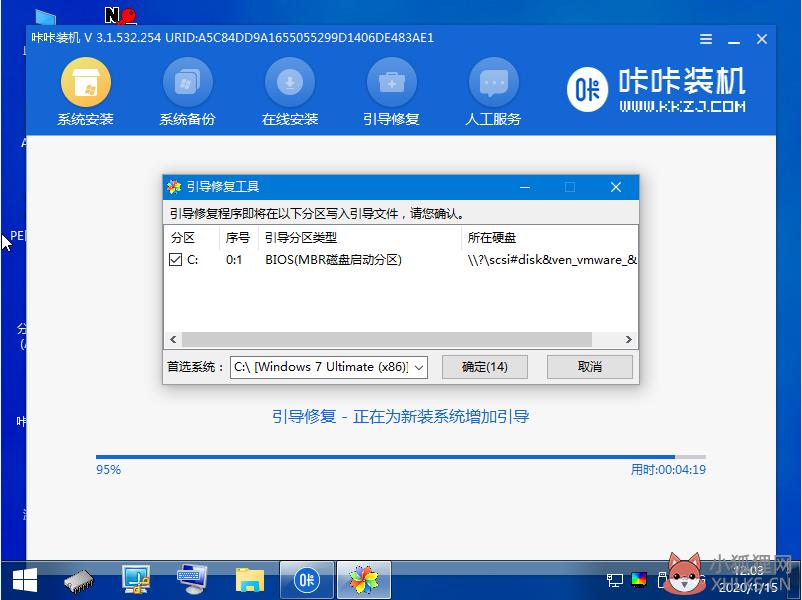Screen dimensions: 802x600
Task: Switch to 咔咔装机 taskbar button
Action: (x=307, y=580)
